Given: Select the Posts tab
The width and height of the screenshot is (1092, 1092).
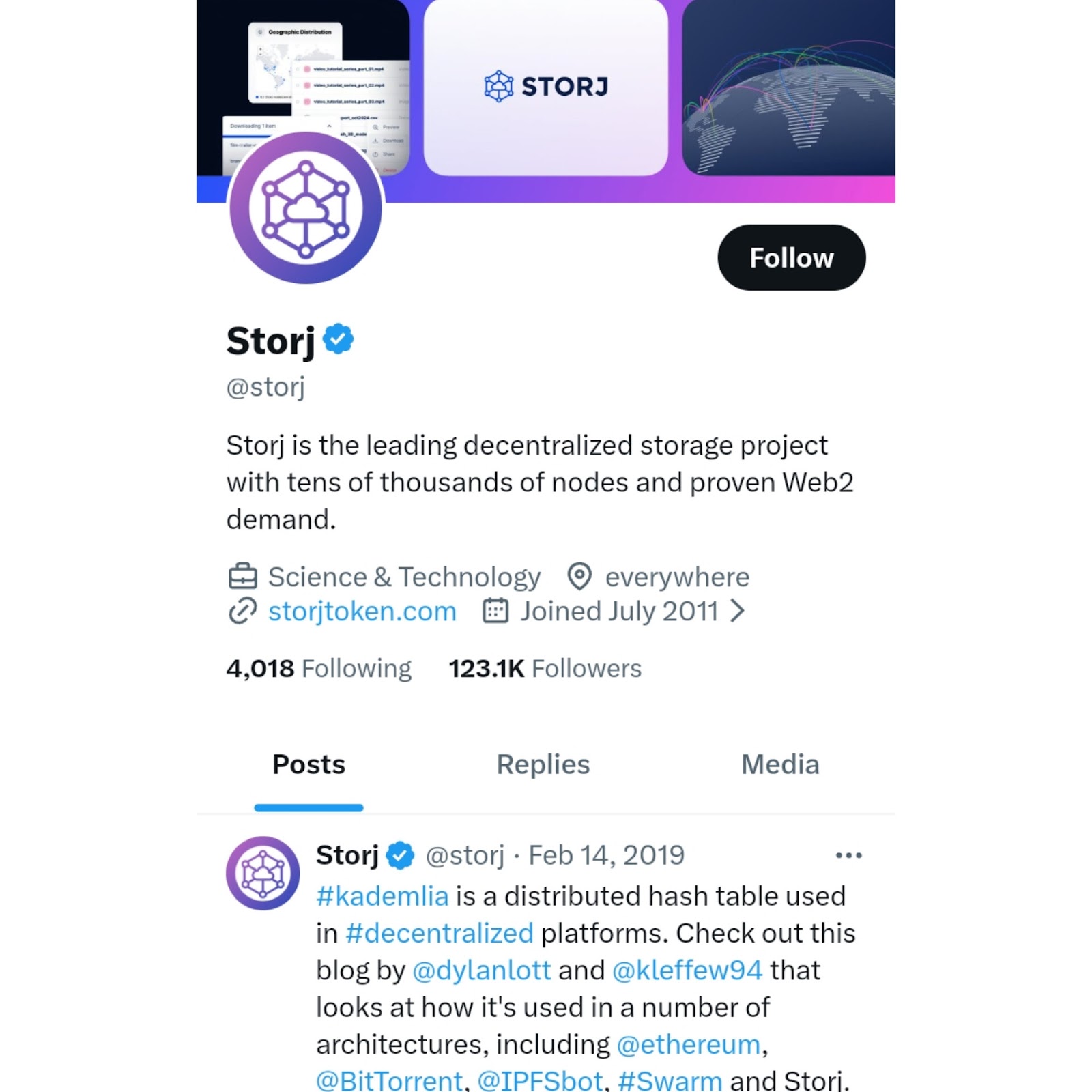Looking at the screenshot, I should click(308, 764).
